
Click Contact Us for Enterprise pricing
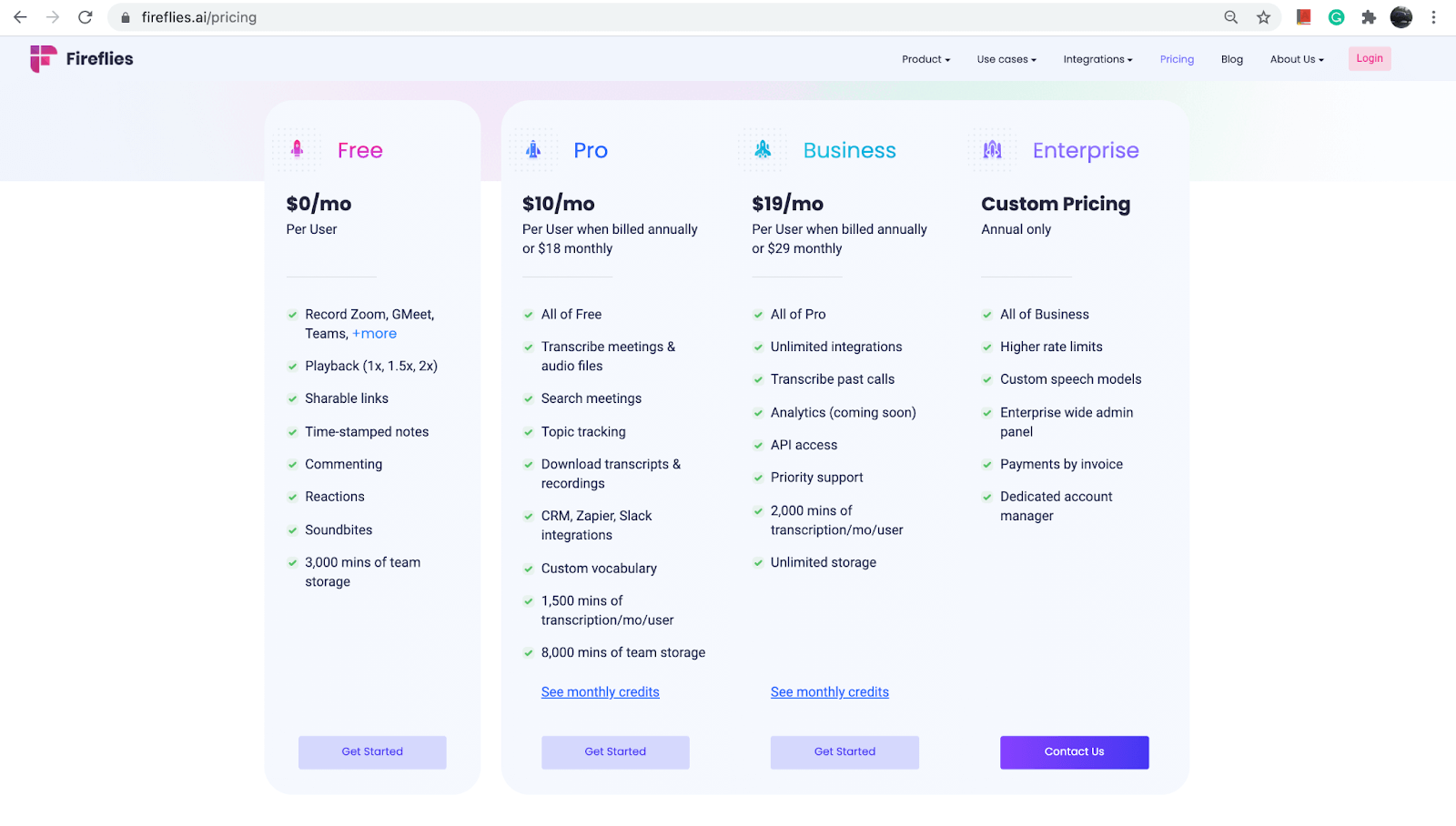[x=1074, y=751]
